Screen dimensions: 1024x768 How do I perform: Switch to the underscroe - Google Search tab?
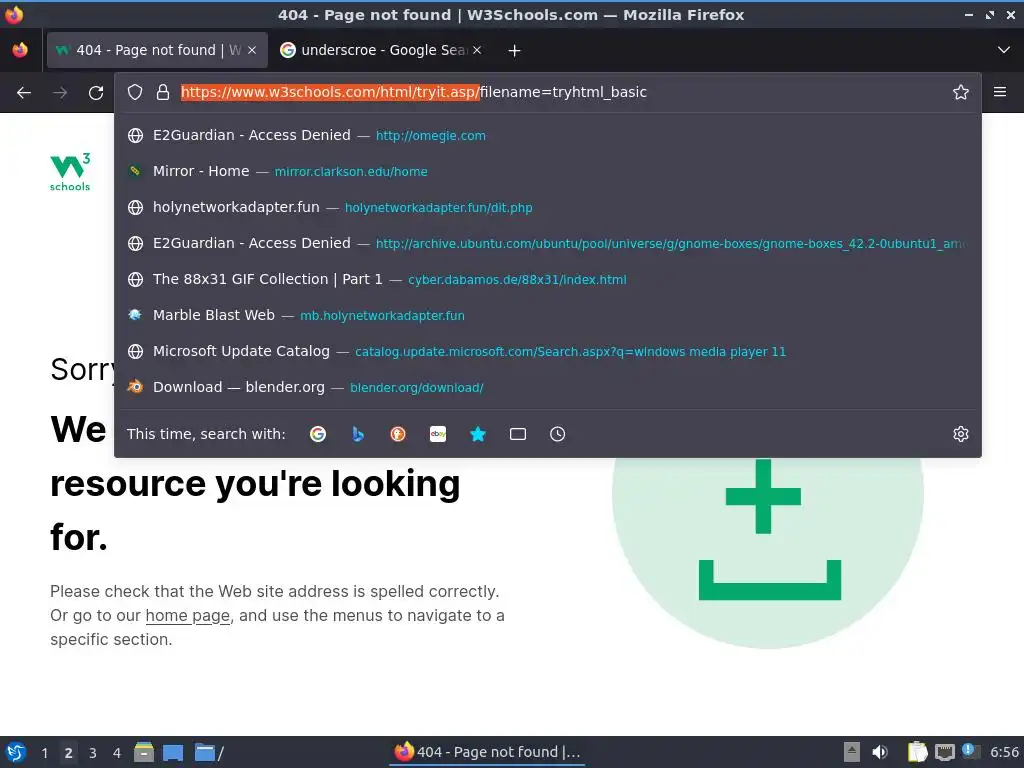pyautogui.click(x=381, y=50)
